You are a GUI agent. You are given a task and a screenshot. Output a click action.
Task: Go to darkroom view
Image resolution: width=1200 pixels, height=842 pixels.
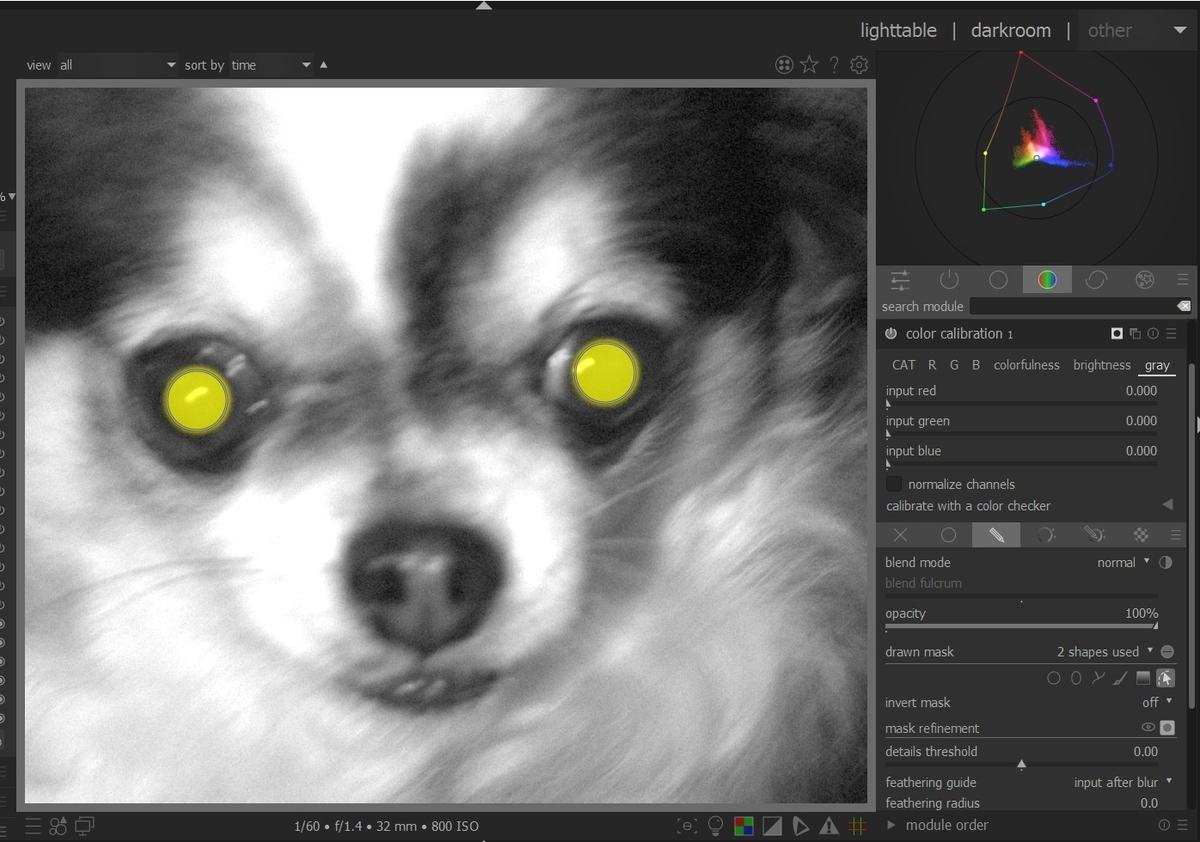click(1011, 30)
